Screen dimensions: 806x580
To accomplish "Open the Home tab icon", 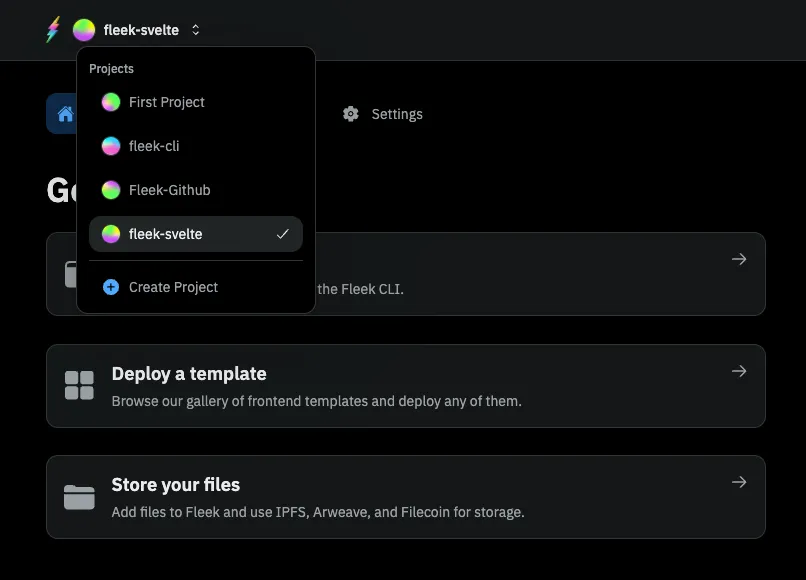I will point(64,114).
